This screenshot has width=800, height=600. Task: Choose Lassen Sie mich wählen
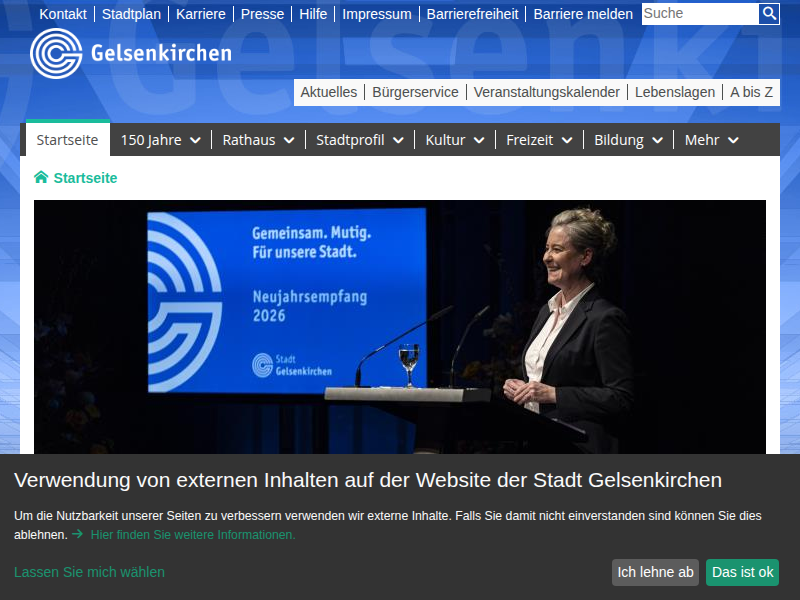pyautogui.click(x=89, y=572)
